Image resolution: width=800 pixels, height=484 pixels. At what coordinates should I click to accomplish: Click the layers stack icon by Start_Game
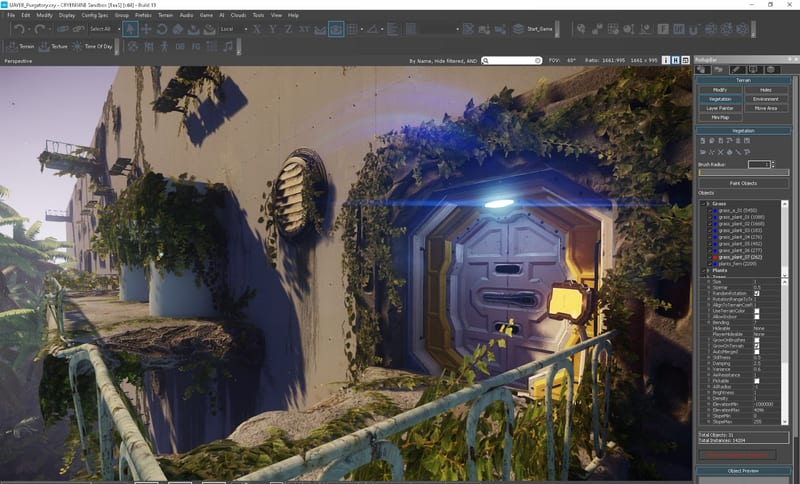[x=518, y=29]
